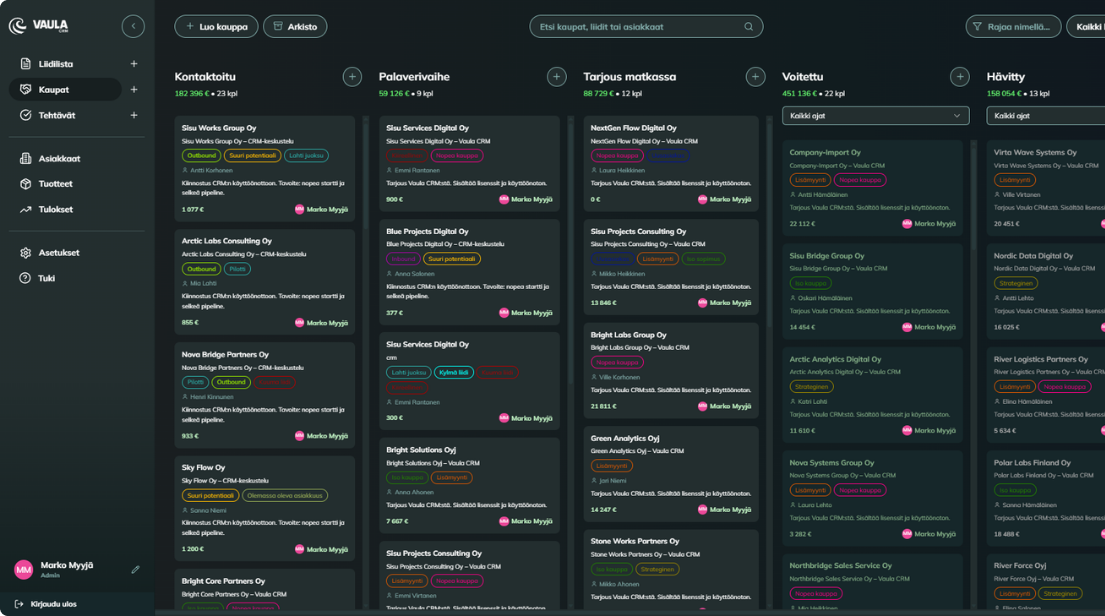Open the Virta Wave Systems Oy card
The height and width of the screenshot is (616, 1105).
coord(1046,188)
